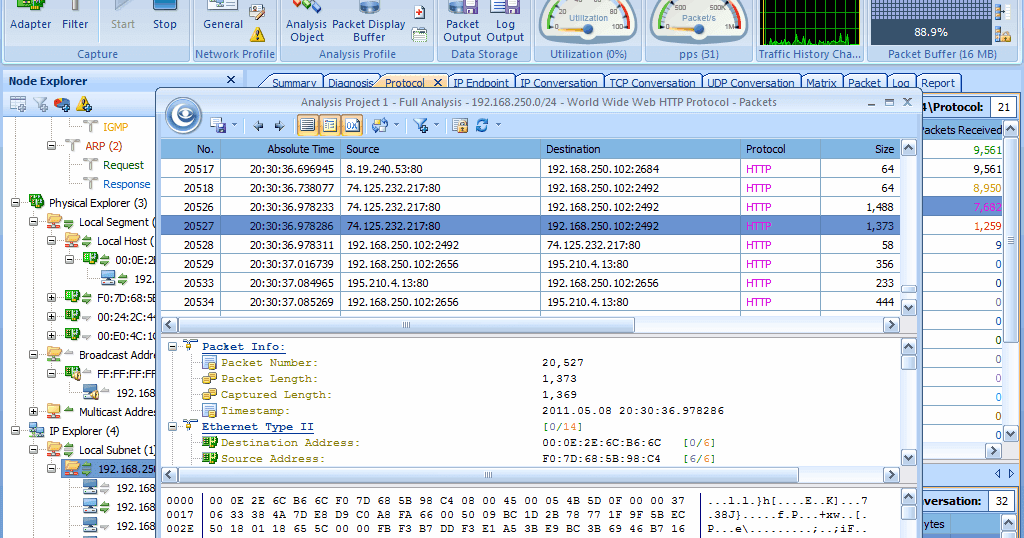Click the layout switch icon in packet toolbar
1024x538 pixels.
(x=379, y=125)
